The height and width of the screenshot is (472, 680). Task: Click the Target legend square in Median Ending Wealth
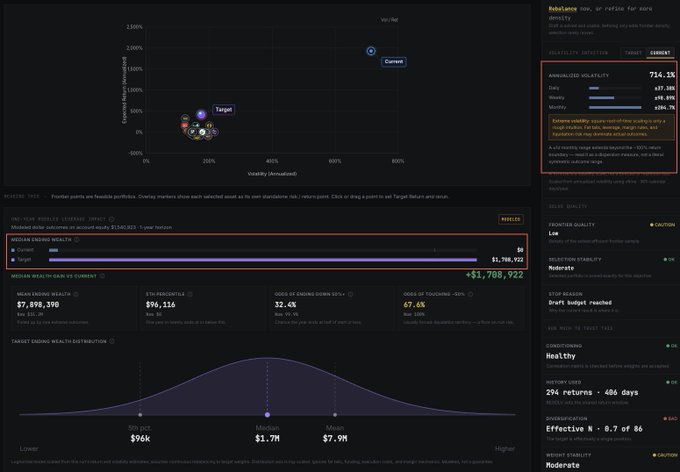(13, 260)
